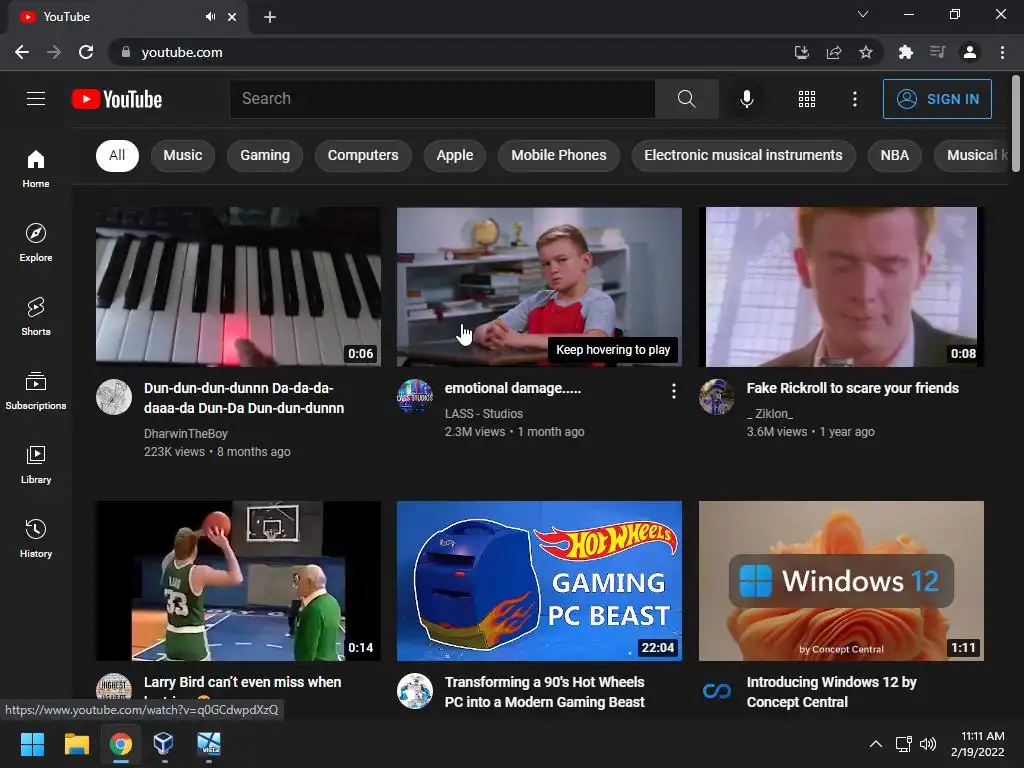The height and width of the screenshot is (768, 1024).
Task: Click in the YouTube Search field
Action: click(x=442, y=99)
